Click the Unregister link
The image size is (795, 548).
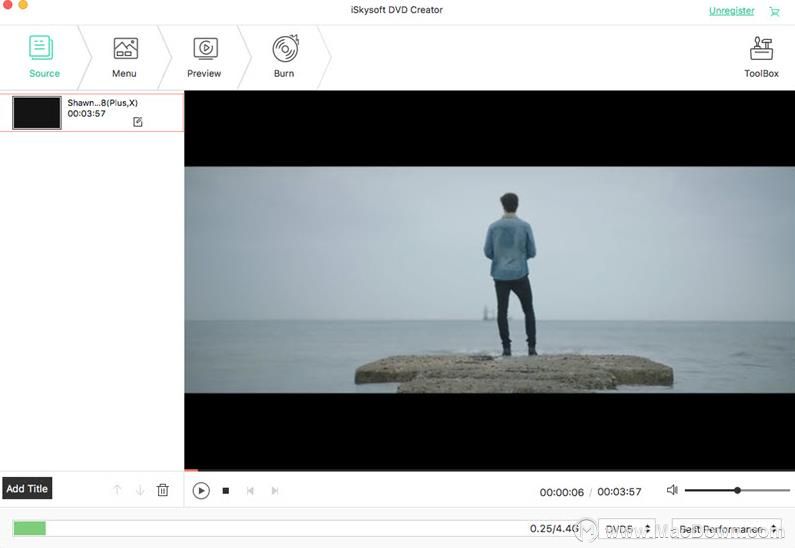[x=731, y=11]
